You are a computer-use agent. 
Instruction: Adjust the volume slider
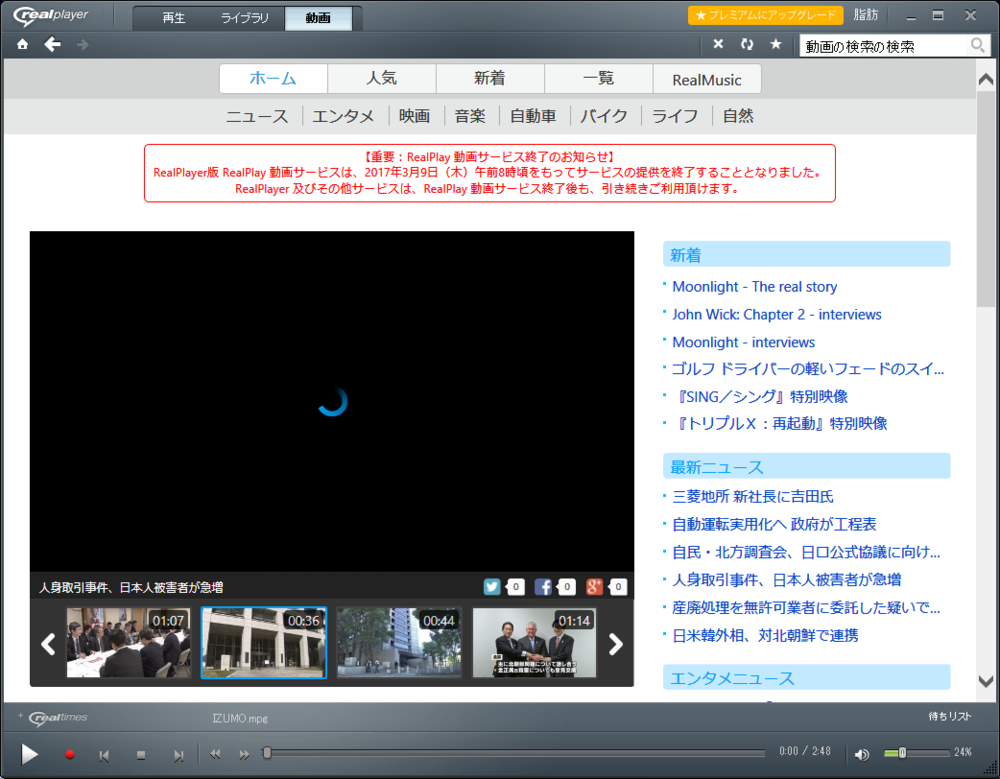coord(916,753)
